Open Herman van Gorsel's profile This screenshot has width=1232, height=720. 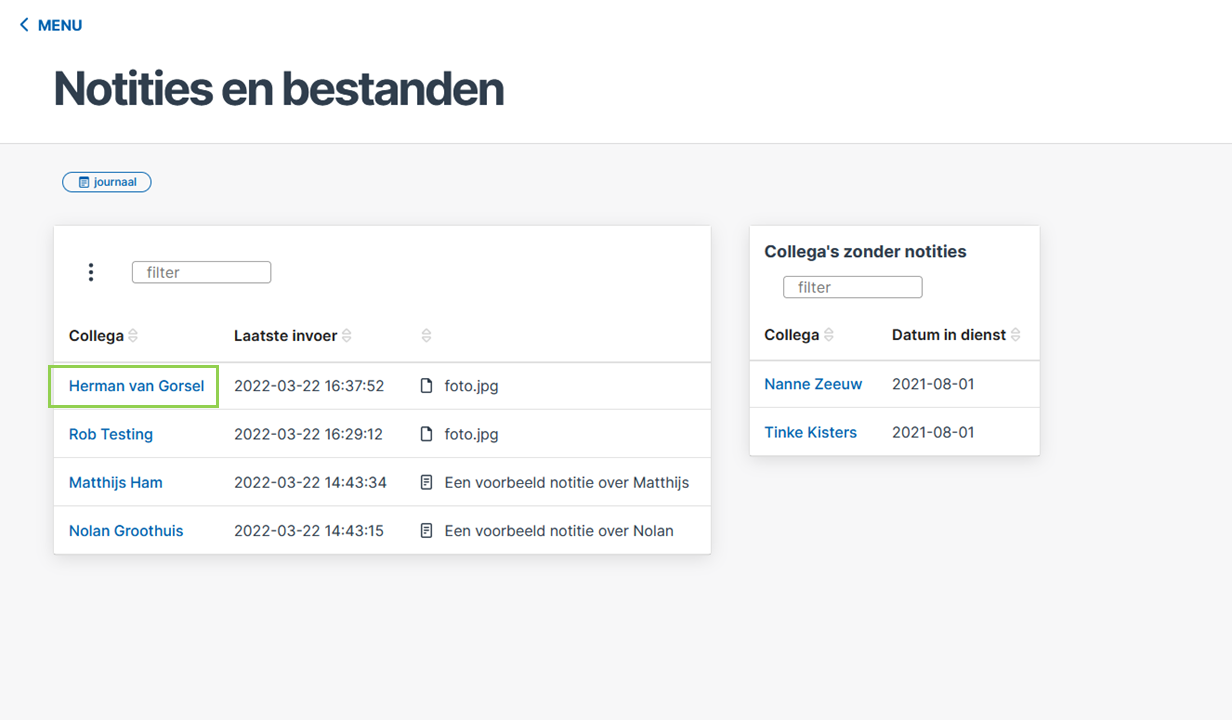click(x=136, y=386)
